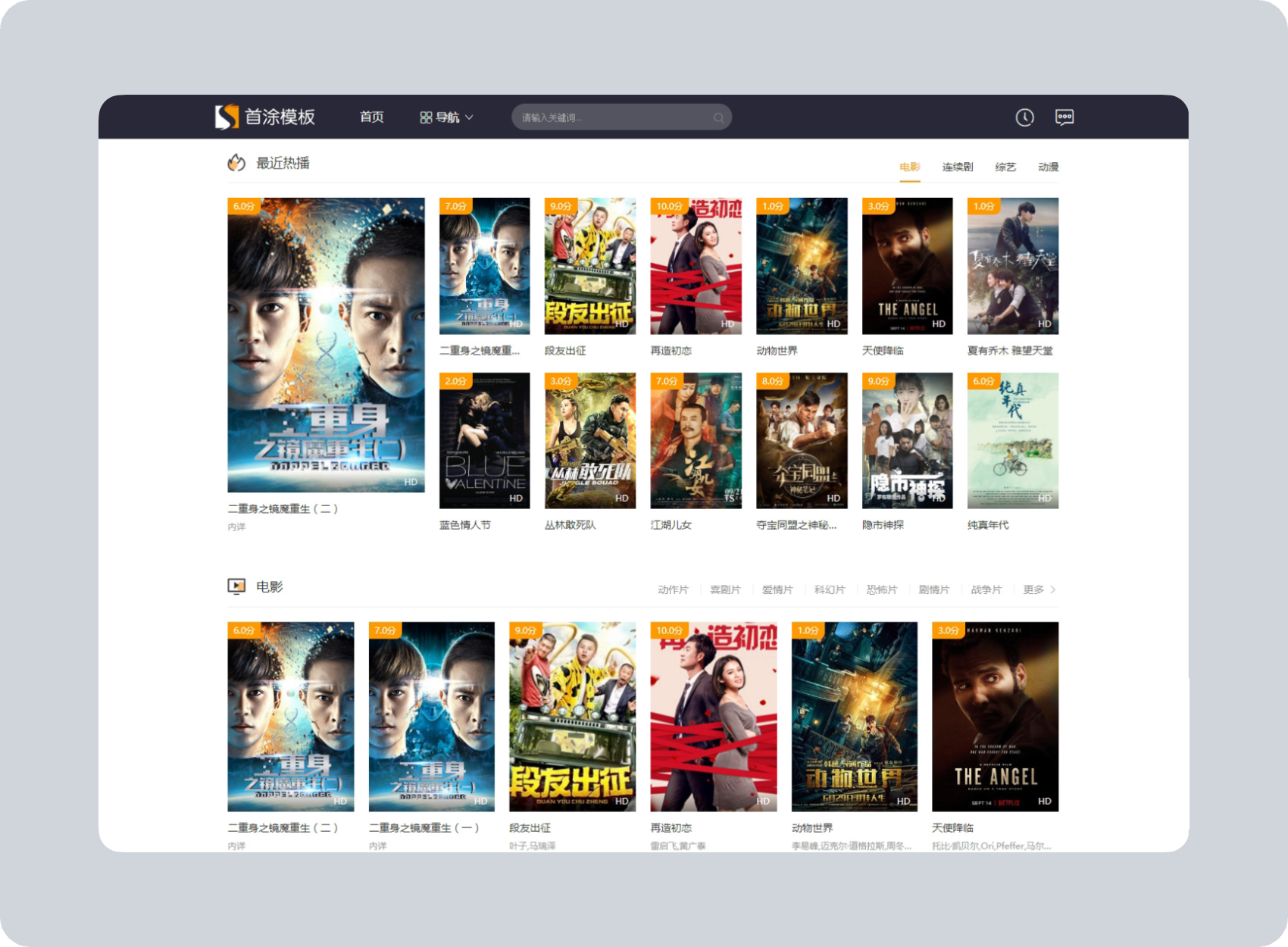Image resolution: width=1288 pixels, height=947 pixels.
Task: Open the 蓝色情人节 Blue Valentine poster
Action: [x=485, y=440]
